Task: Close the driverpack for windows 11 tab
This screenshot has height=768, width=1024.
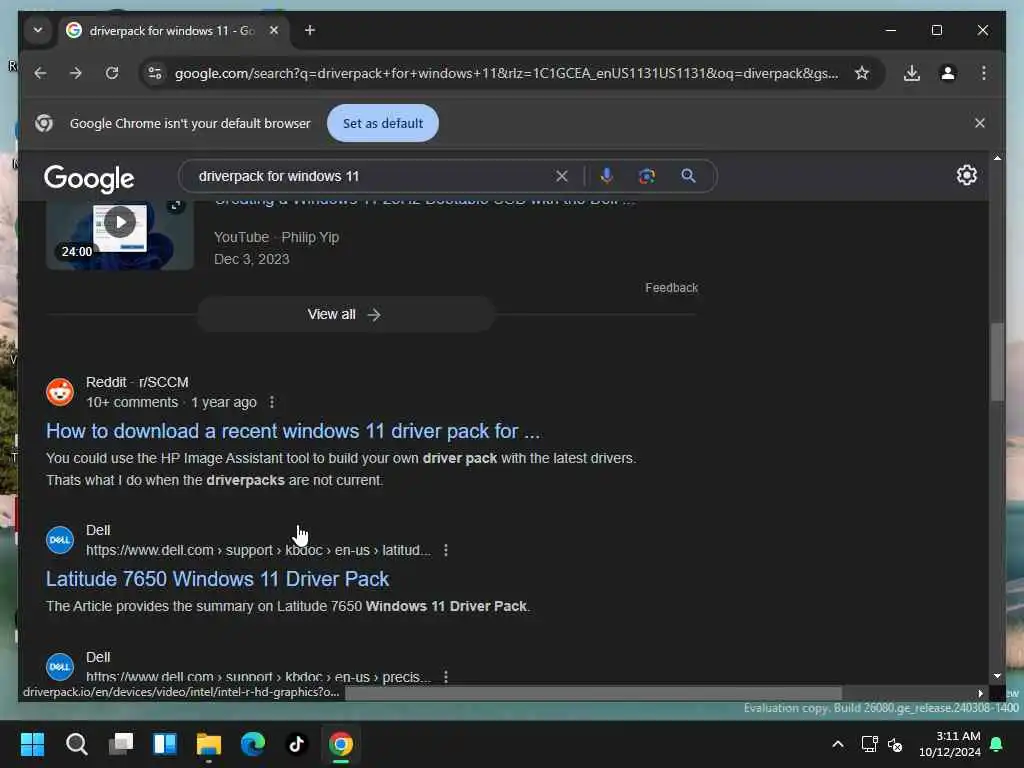Action: [x=274, y=30]
